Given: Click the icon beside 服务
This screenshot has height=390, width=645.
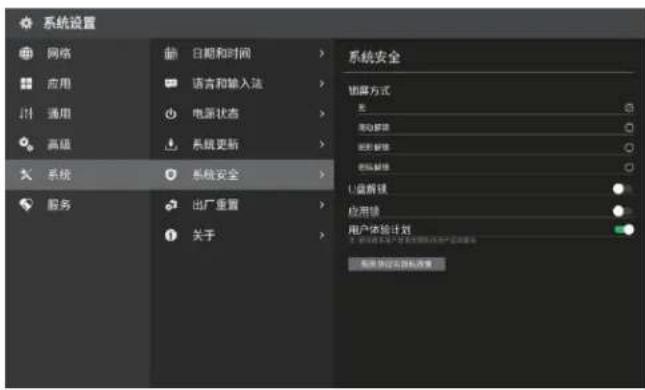Looking at the screenshot, I should pyautogui.click(x=26, y=204).
